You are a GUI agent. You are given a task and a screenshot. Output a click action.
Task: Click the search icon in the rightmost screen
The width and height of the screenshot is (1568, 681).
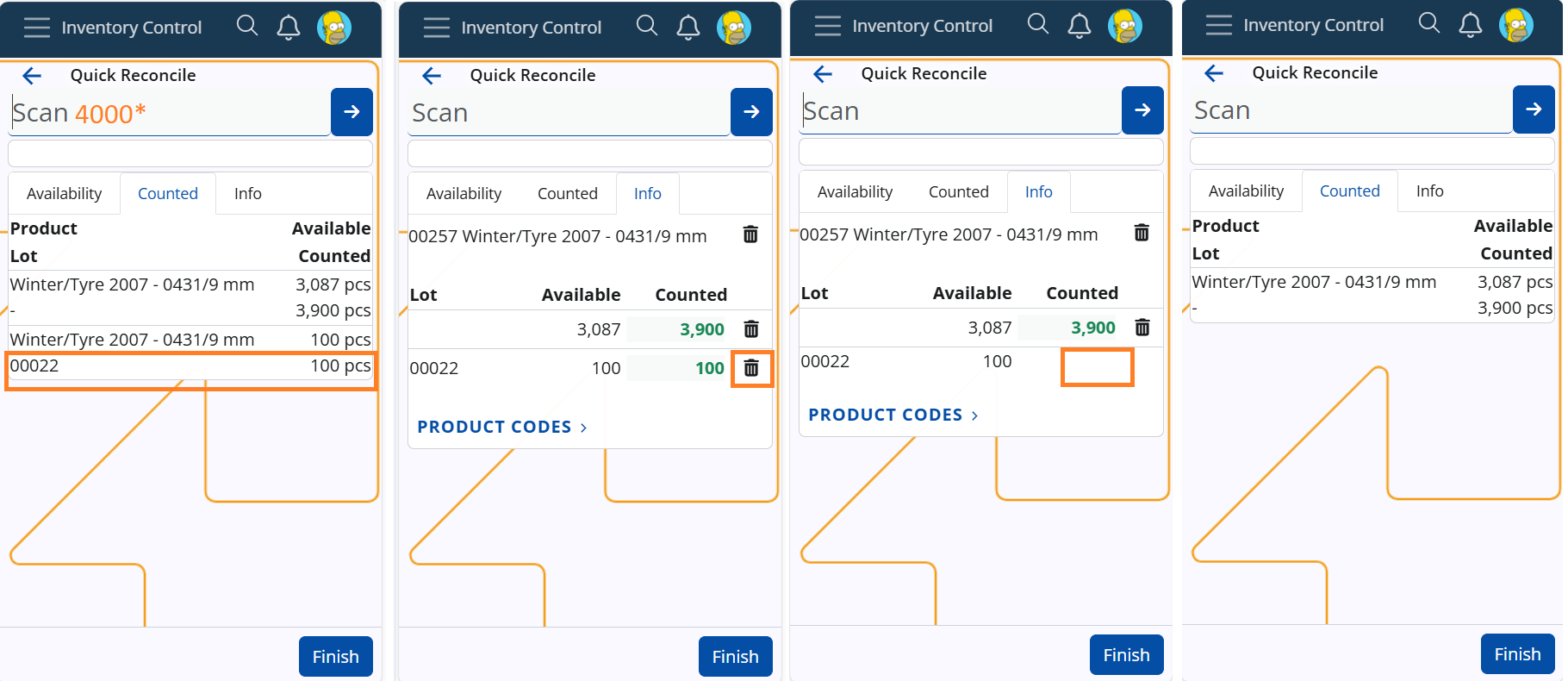(x=1429, y=23)
